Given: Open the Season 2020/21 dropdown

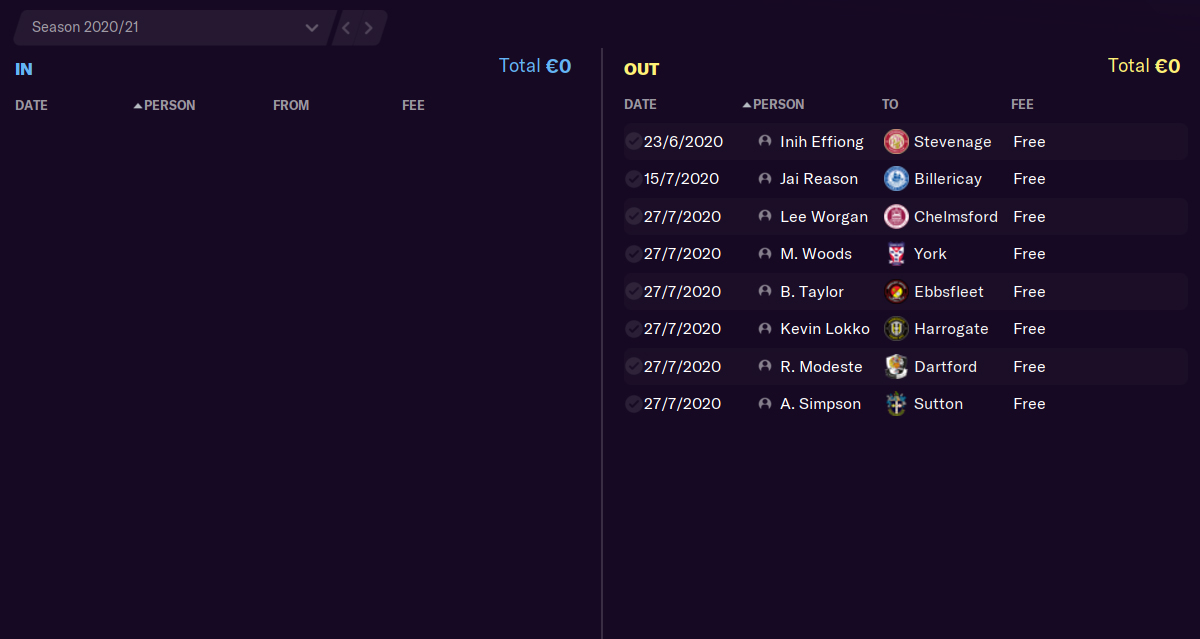Looking at the screenshot, I should (174, 27).
